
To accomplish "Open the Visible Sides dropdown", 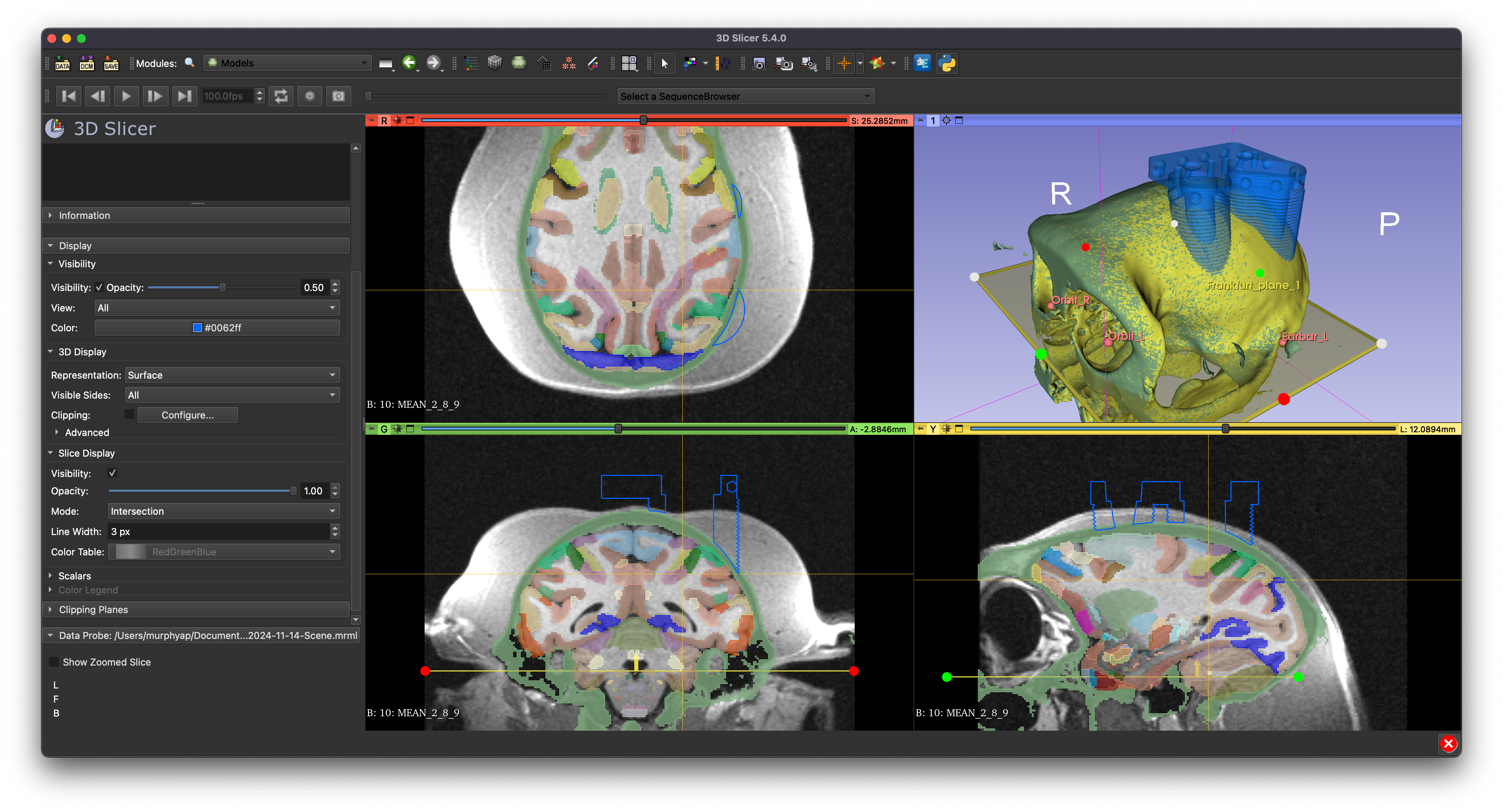I will (x=232, y=395).
